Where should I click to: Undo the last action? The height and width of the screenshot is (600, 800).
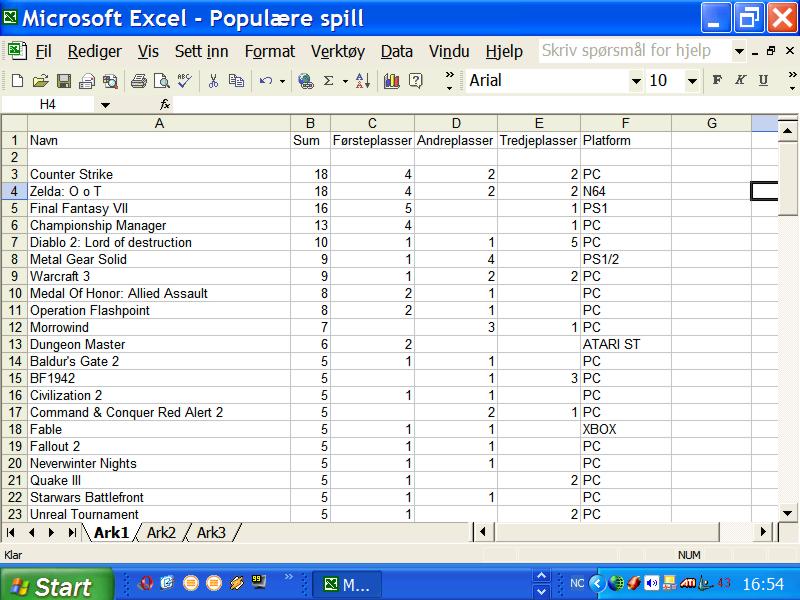tap(265, 81)
